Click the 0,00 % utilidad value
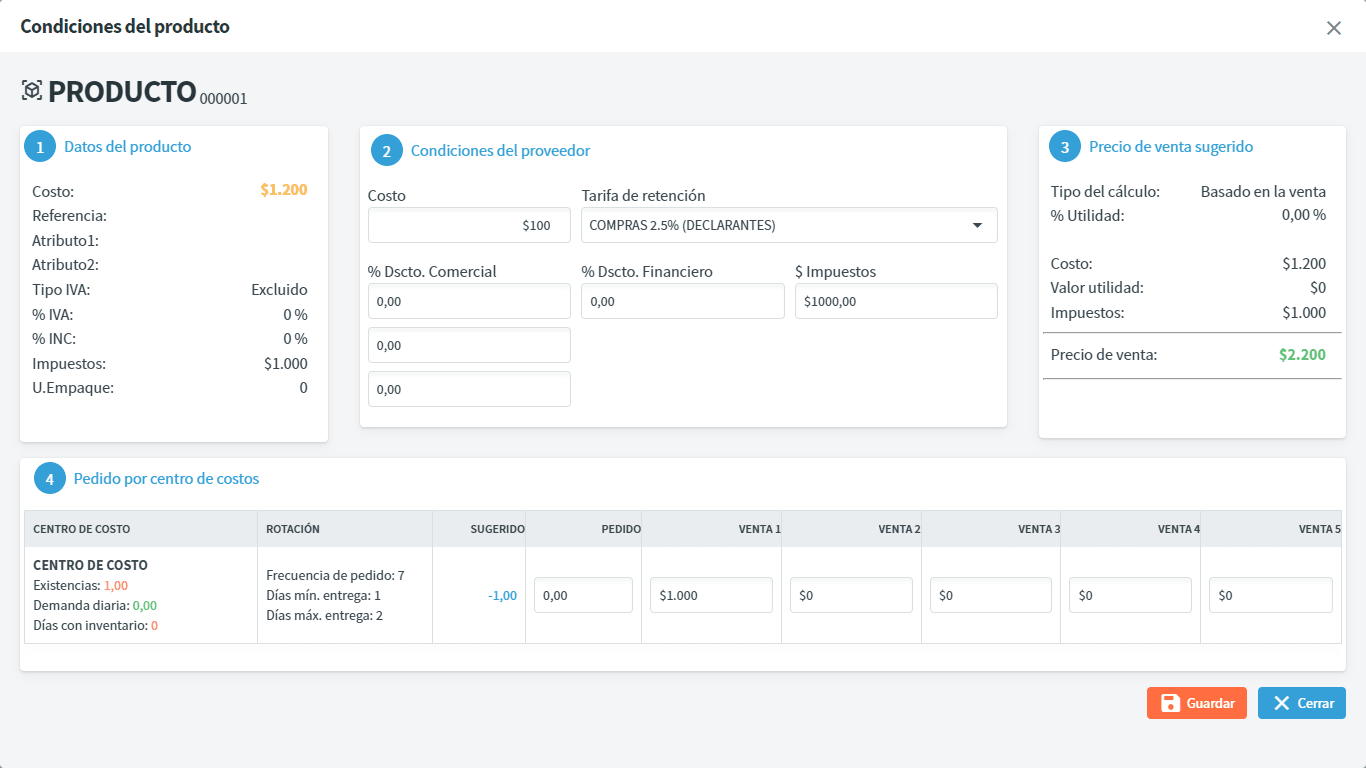This screenshot has height=768, width=1366. click(1303, 215)
